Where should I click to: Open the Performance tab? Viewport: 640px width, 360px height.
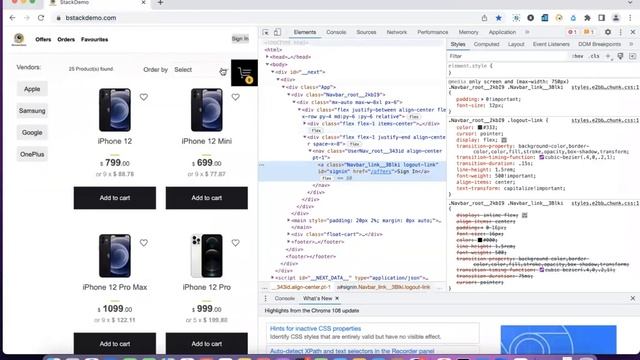[x=433, y=32]
